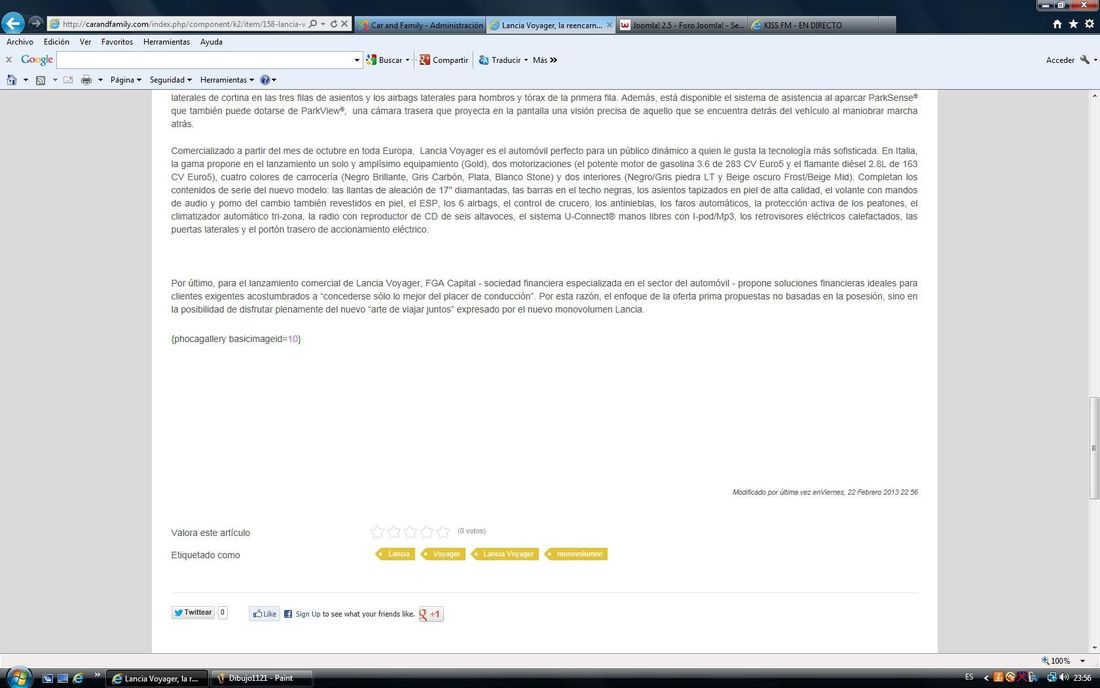Open Google search box dropdown arrow
Image resolution: width=1100 pixels, height=688 pixels.
356,60
